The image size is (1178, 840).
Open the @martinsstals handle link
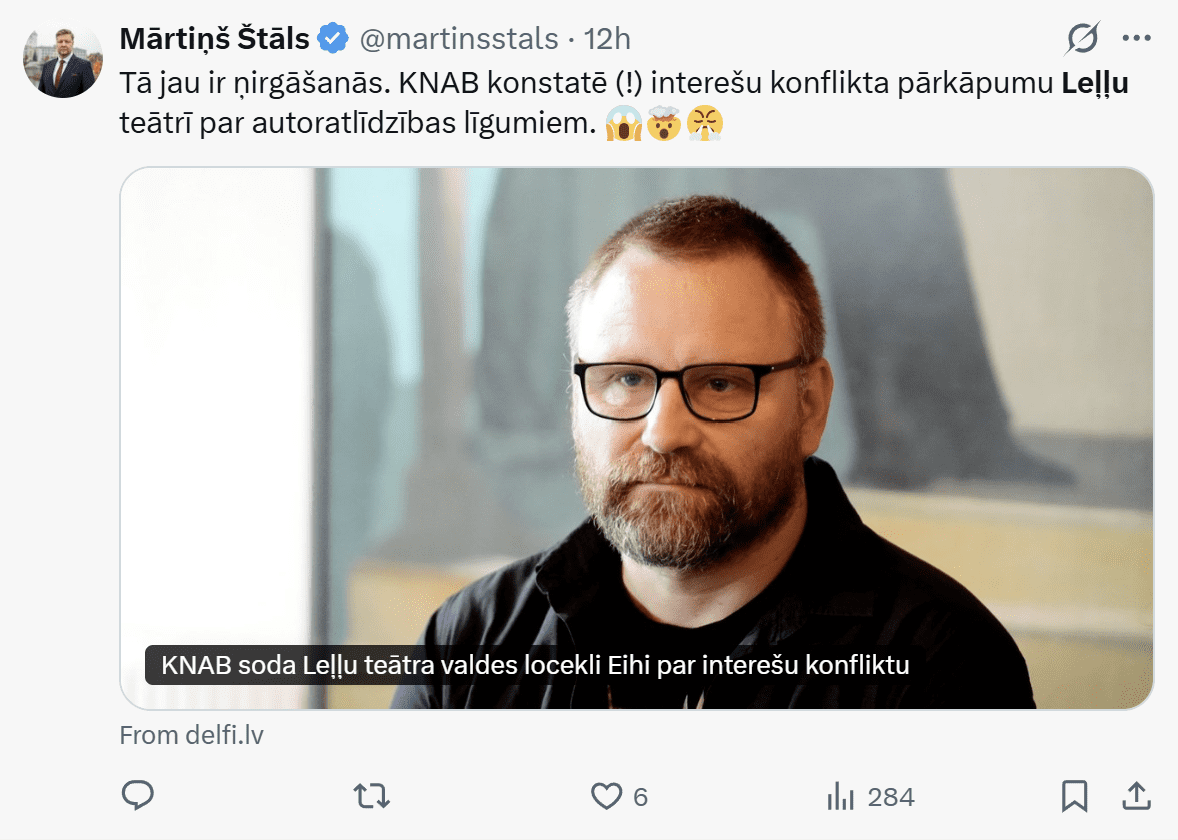(x=458, y=39)
